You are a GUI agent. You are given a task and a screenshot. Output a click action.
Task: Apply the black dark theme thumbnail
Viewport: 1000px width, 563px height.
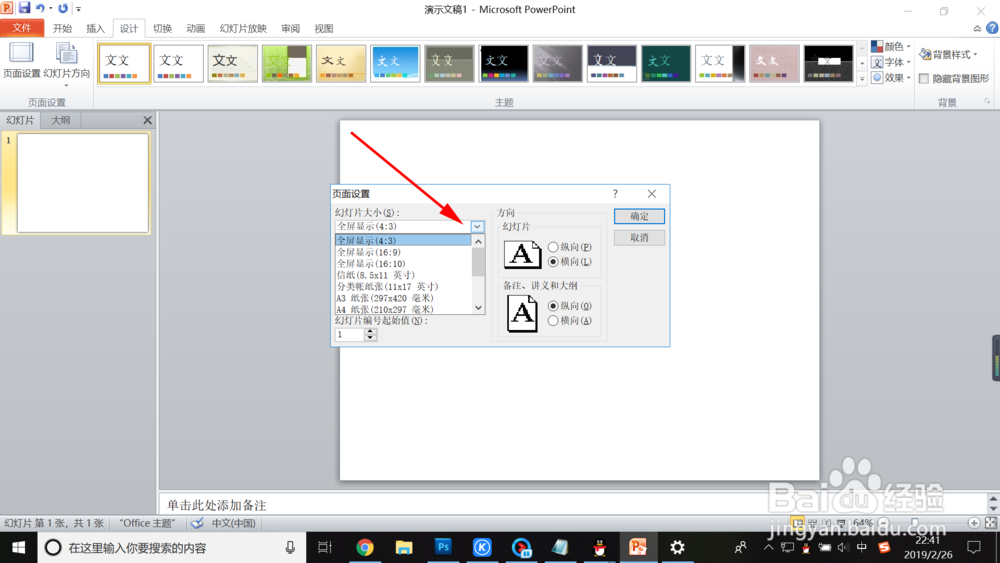(503, 63)
